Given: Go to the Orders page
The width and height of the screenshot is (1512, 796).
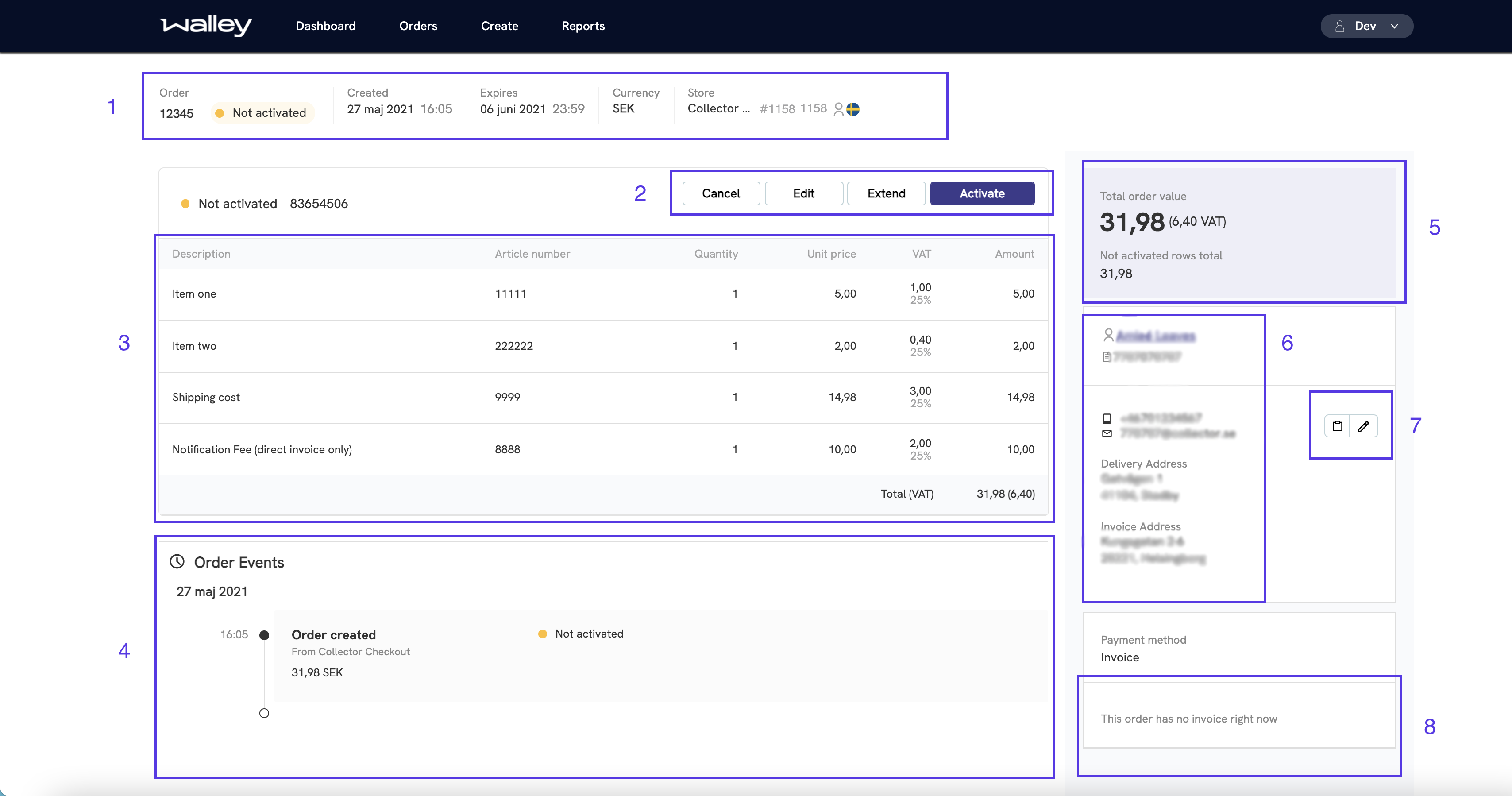Looking at the screenshot, I should coord(418,26).
